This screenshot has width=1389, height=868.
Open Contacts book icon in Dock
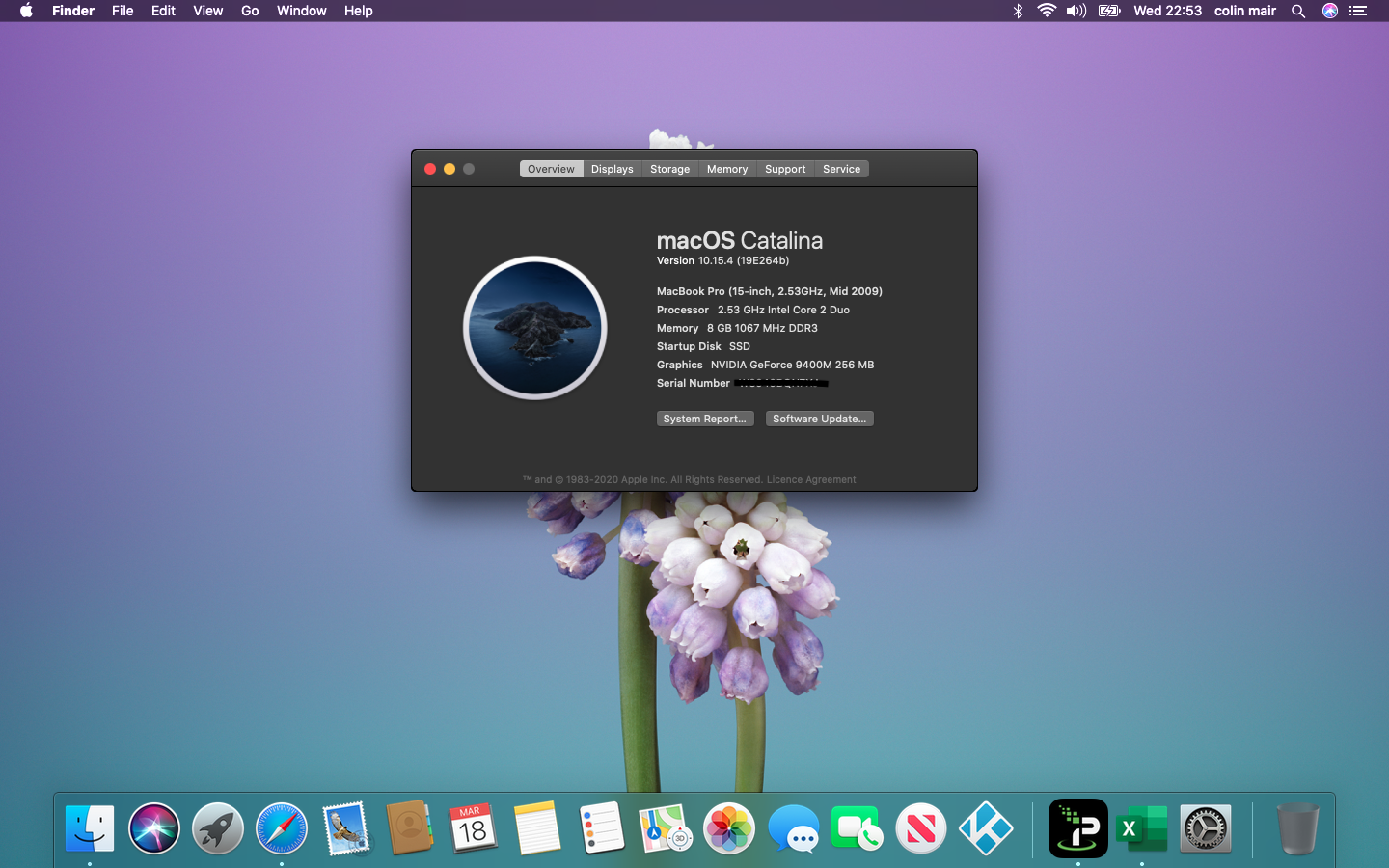point(409,828)
